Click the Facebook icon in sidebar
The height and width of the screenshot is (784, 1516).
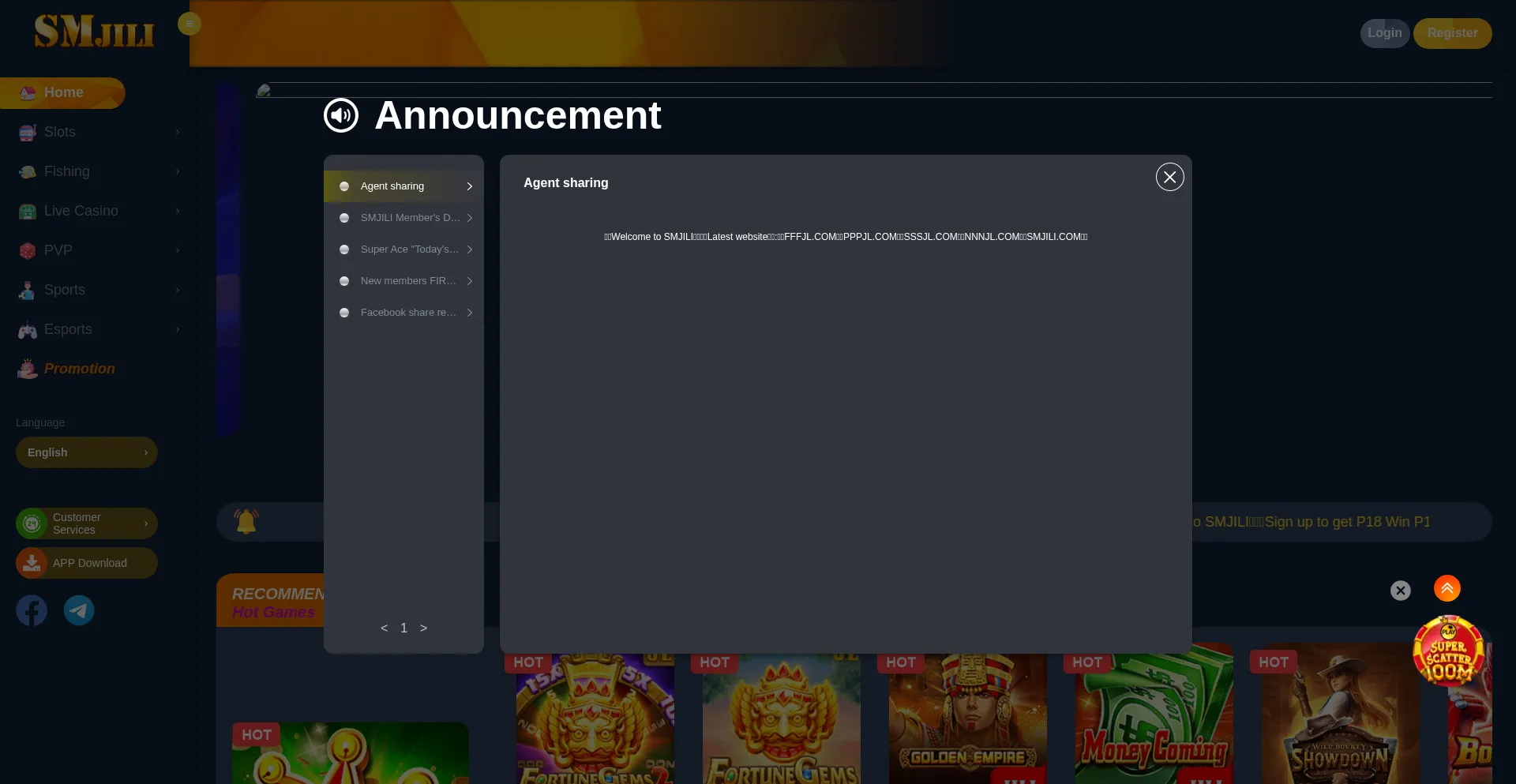pyautogui.click(x=32, y=610)
